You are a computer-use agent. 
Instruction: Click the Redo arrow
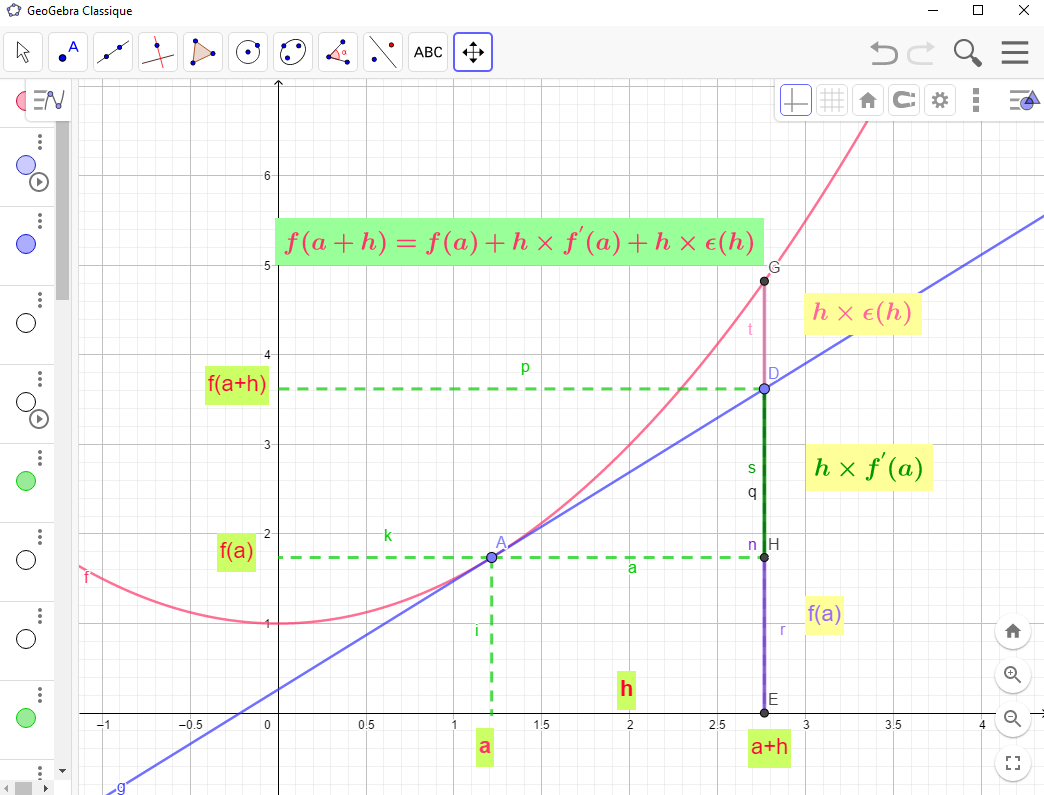coord(921,53)
